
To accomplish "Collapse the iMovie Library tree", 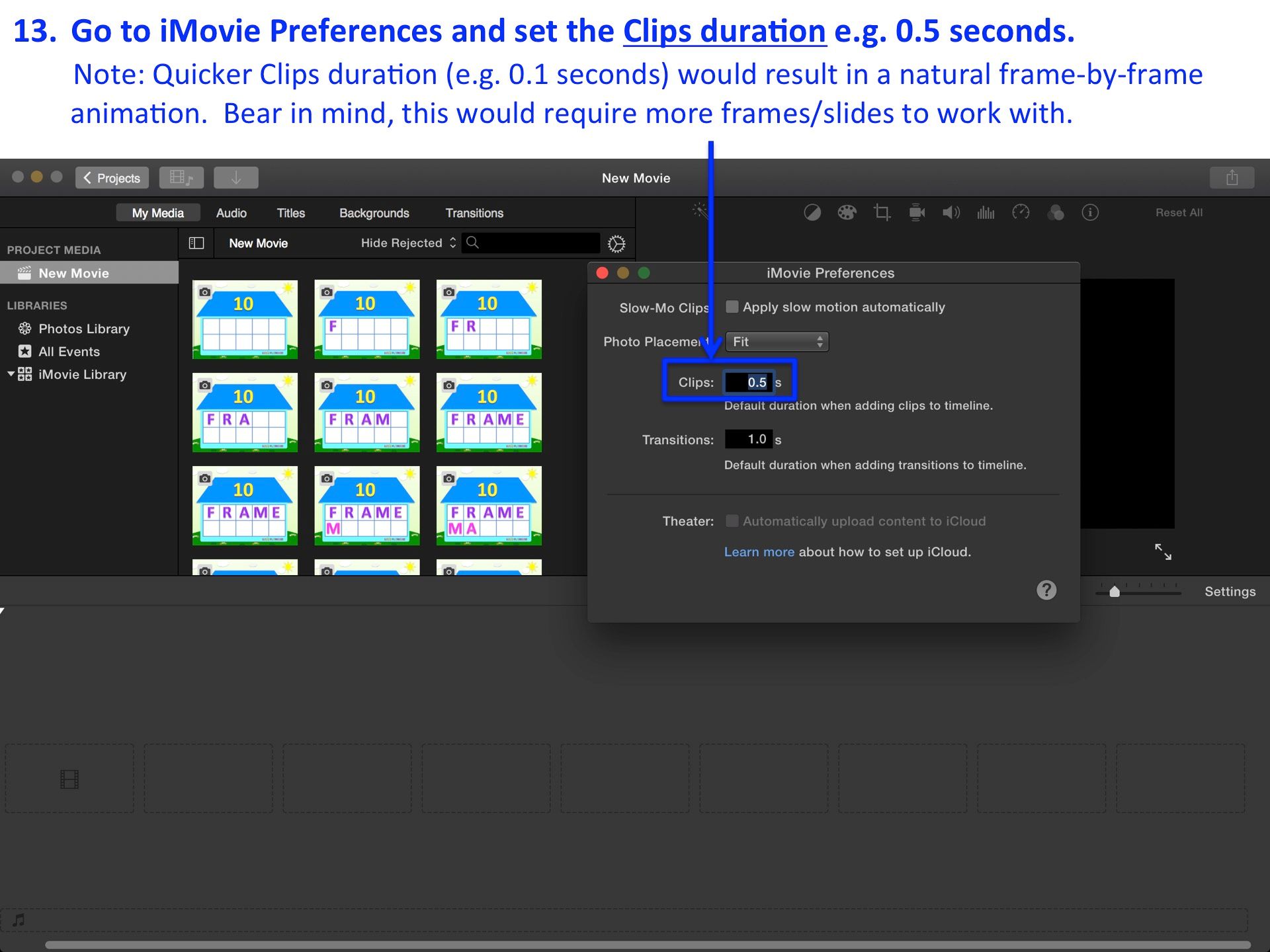I will tap(11, 374).
